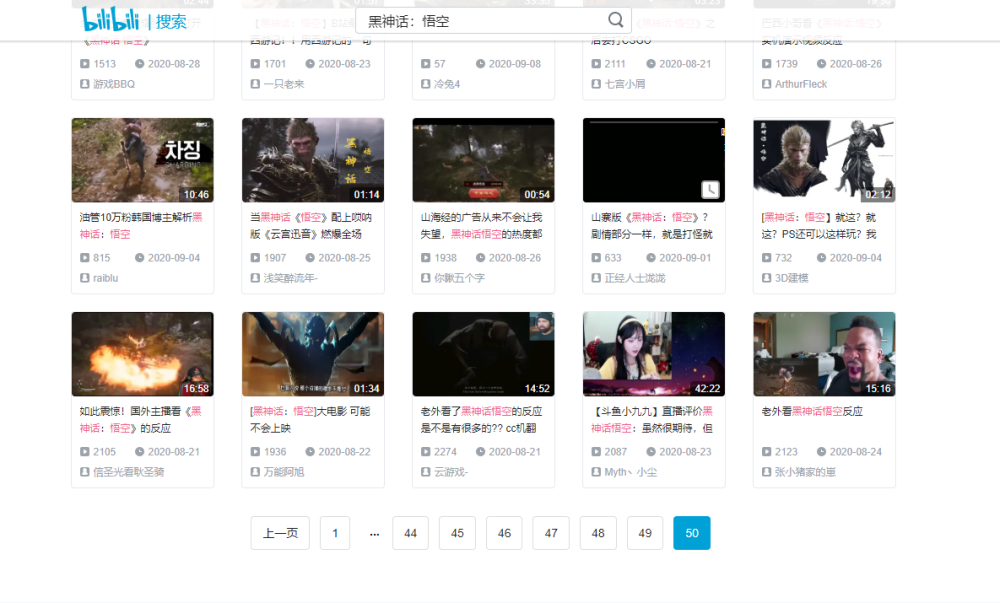This screenshot has width=1000, height=603.
Task: Click the uploader icon beside 冷兔4
Action: [x=425, y=84]
